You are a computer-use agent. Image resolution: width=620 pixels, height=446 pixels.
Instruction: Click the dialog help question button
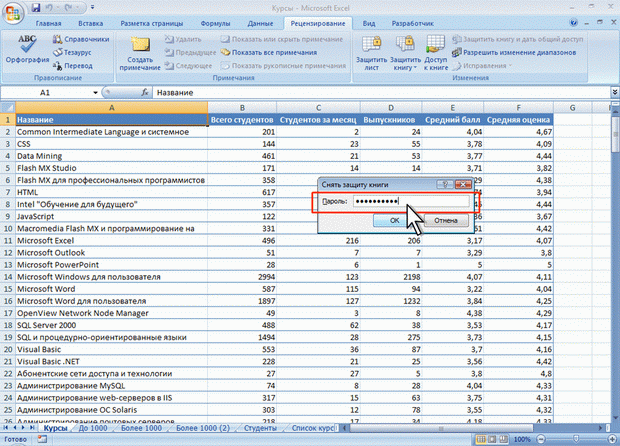coord(445,184)
